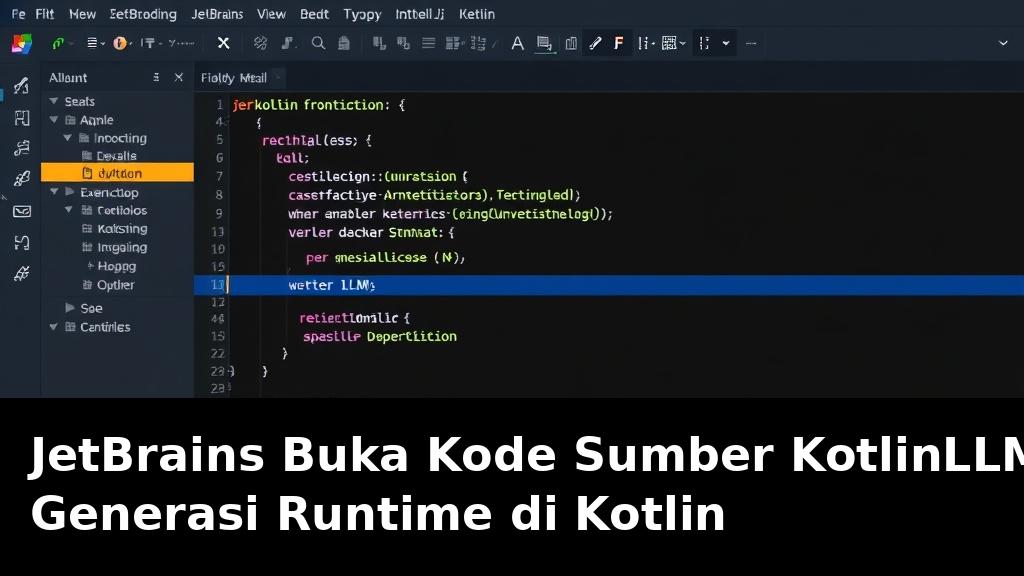Click 'per mesiallicose (N),' code line
The height and width of the screenshot is (576, 1024).
pyautogui.click(x=385, y=257)
